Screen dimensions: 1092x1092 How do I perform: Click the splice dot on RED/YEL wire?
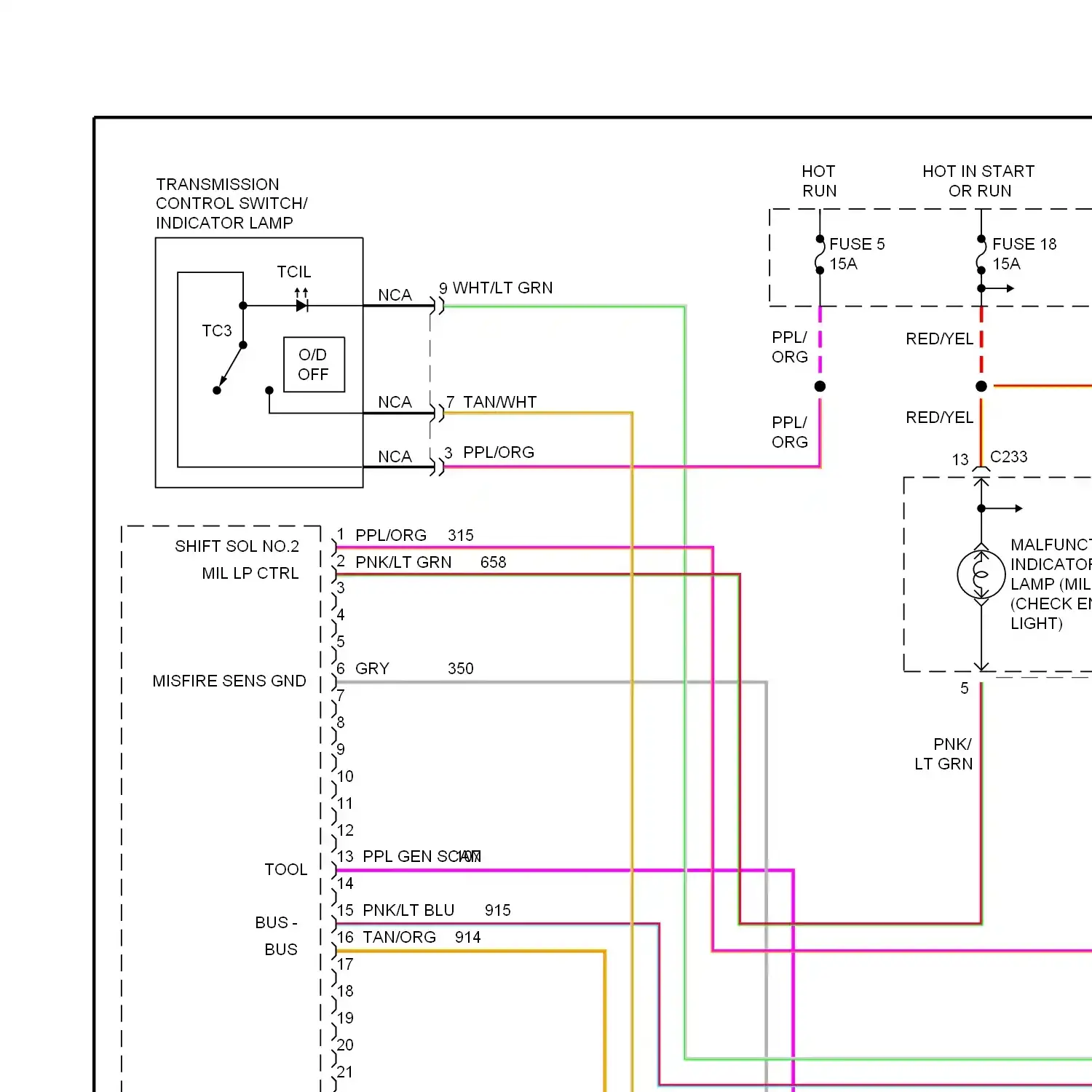[x=981, y=387]
